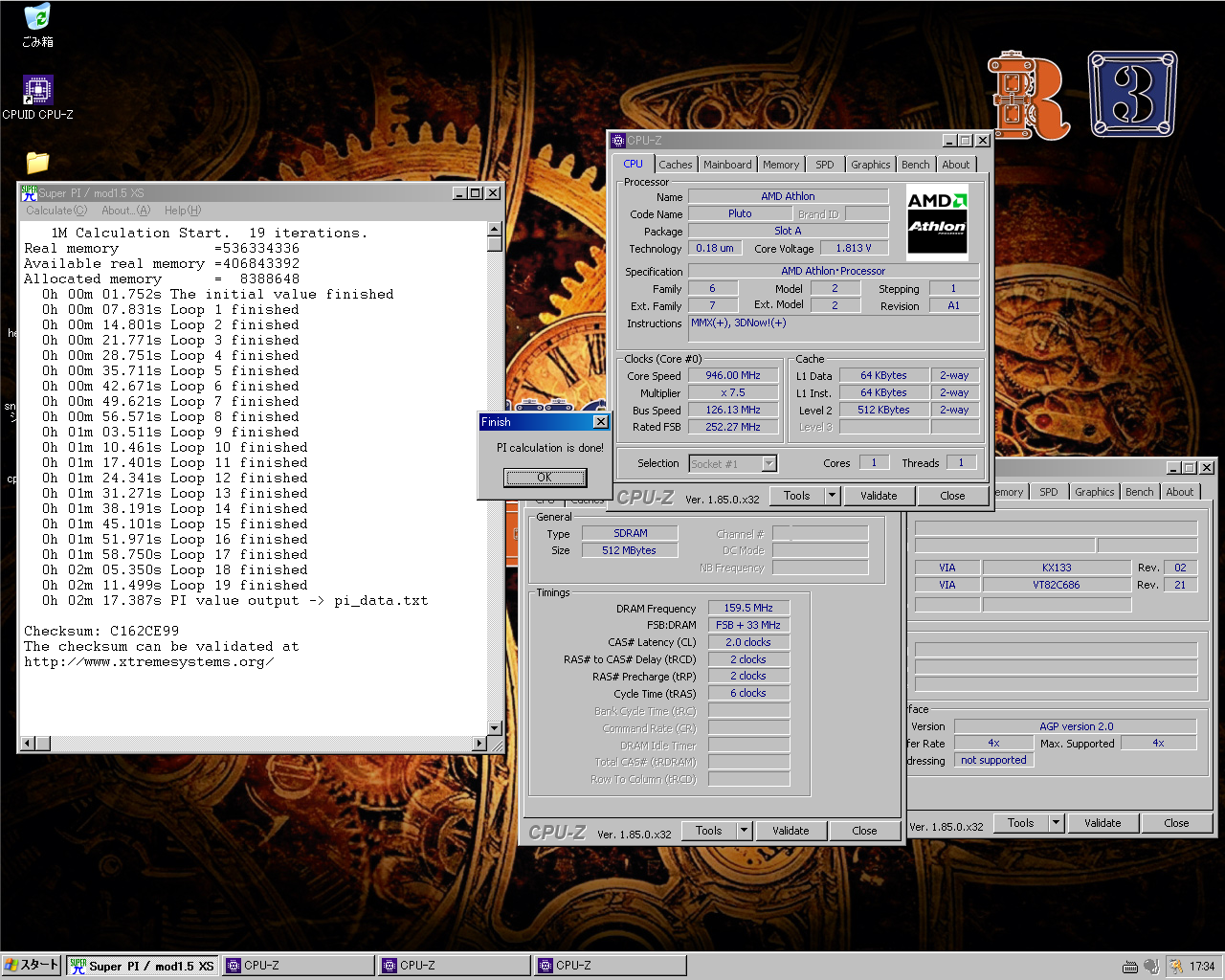Viewport: 1225px width, 980px height.
Task: Click the Core Voltage value 1.813 V
Action: (x=853, y=248)
